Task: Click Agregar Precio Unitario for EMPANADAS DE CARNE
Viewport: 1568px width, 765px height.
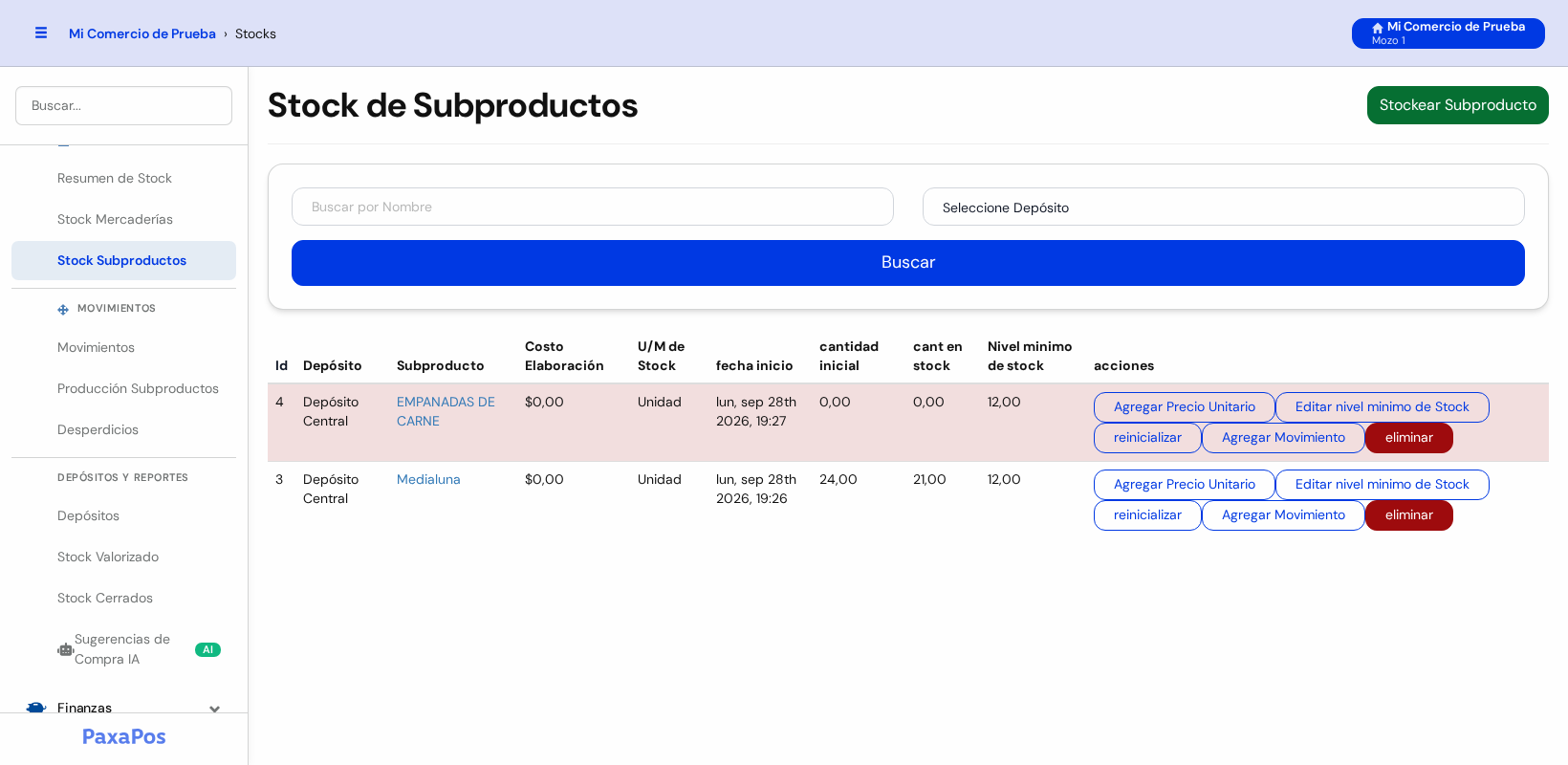Action: point(1185,407)
